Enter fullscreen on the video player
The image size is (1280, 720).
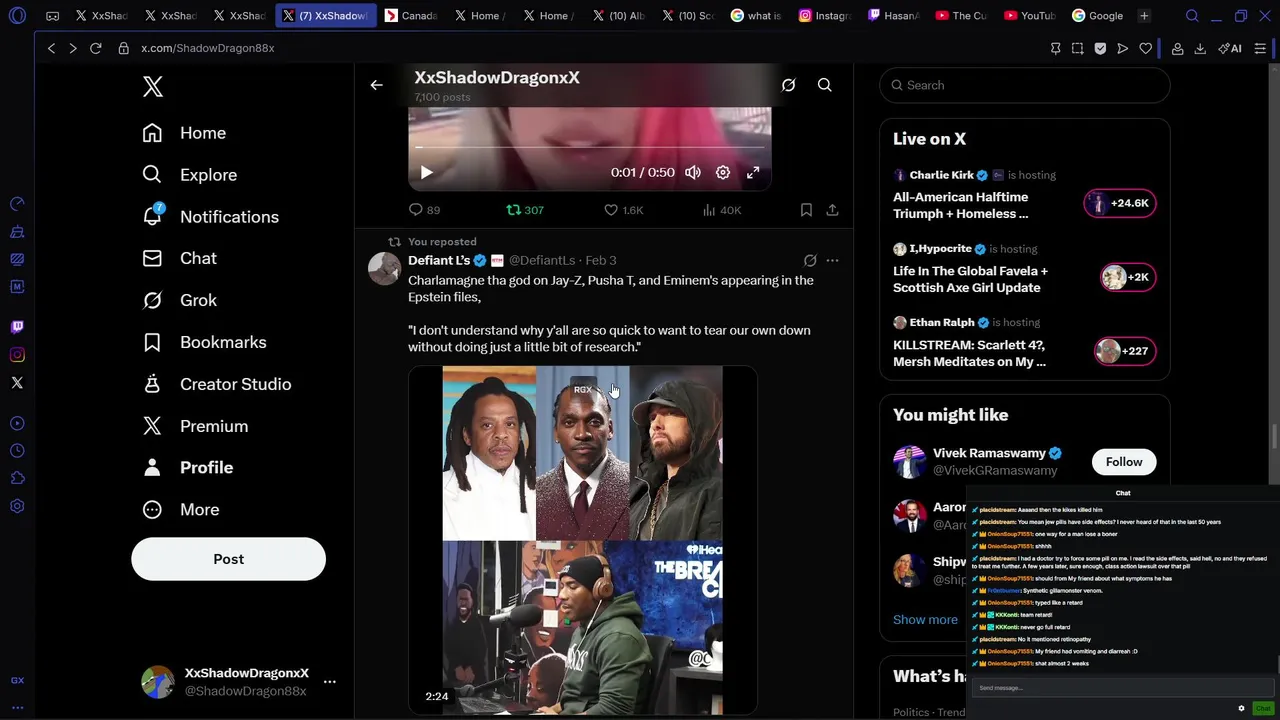753,172
